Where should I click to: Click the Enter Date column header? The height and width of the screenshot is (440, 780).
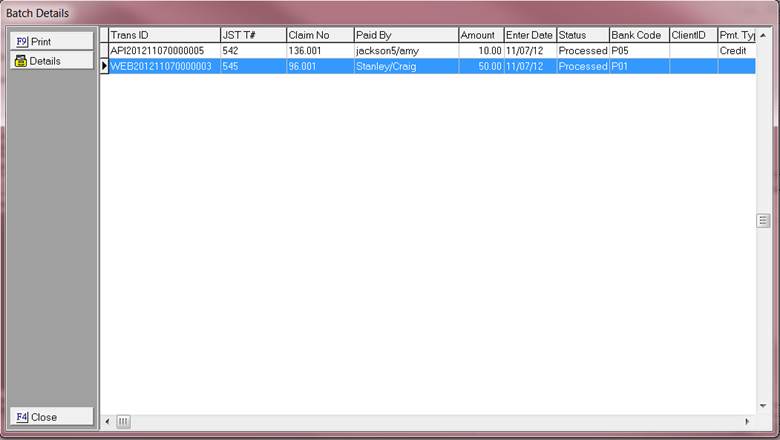(529, 35)
